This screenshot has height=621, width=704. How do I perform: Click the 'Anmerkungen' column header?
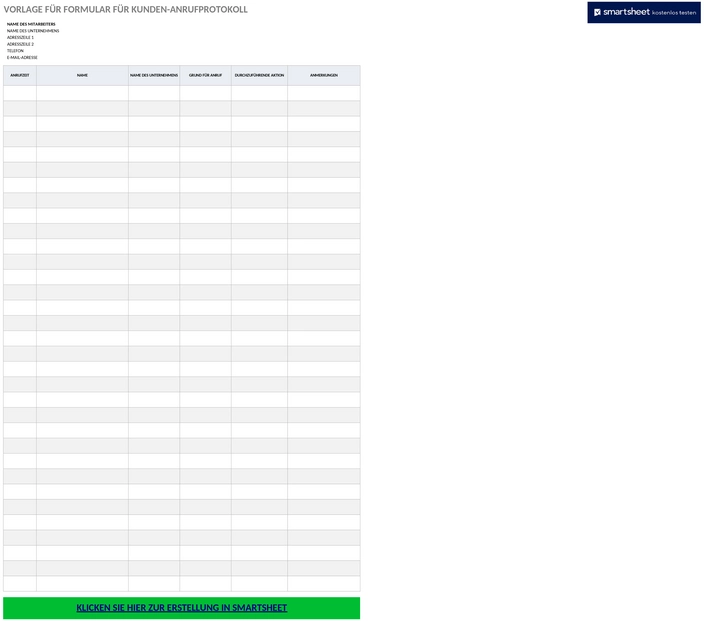pyautogui.click(x=324, y=75)
